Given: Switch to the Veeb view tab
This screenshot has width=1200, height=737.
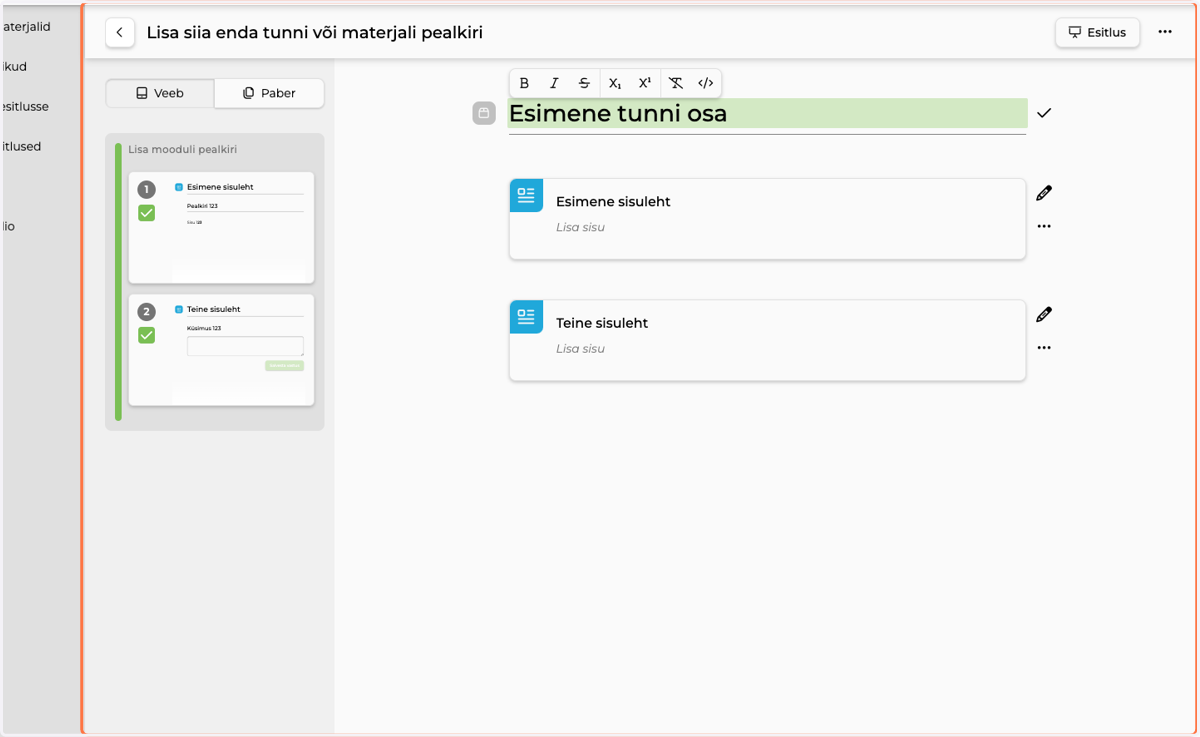Looking at the screenshot, I should coord(160,93).
